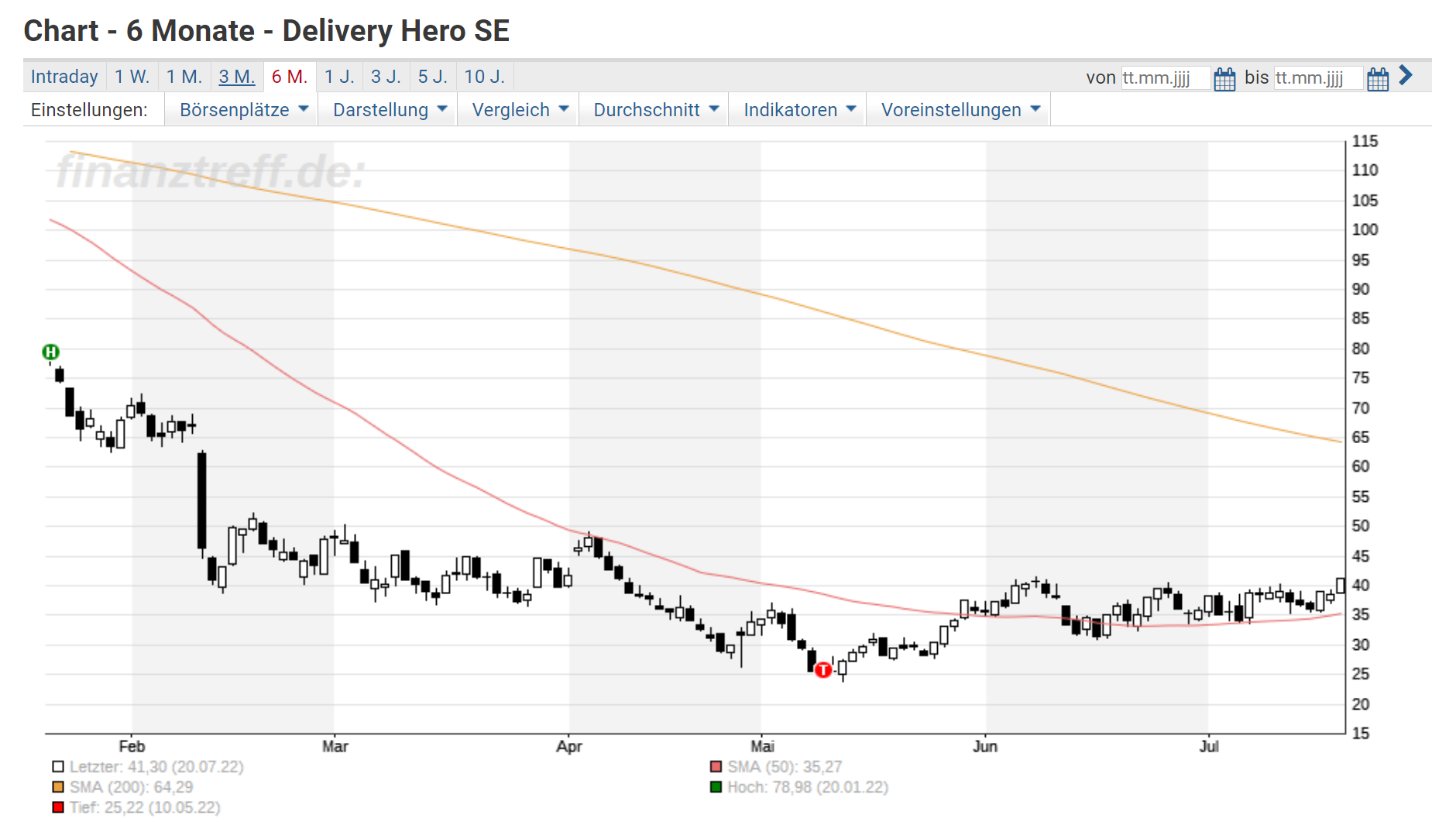Image resolution: width=1456 pixels, height=832 pixels.
Task: Click the 'SMA (50): 35,27' legend text
Action: 785,767
